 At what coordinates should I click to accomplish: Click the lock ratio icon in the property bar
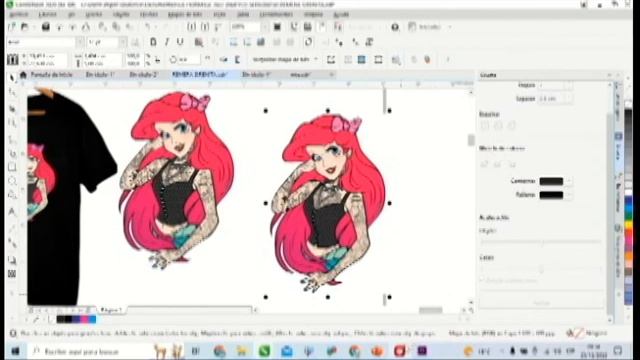click(157, 60)
